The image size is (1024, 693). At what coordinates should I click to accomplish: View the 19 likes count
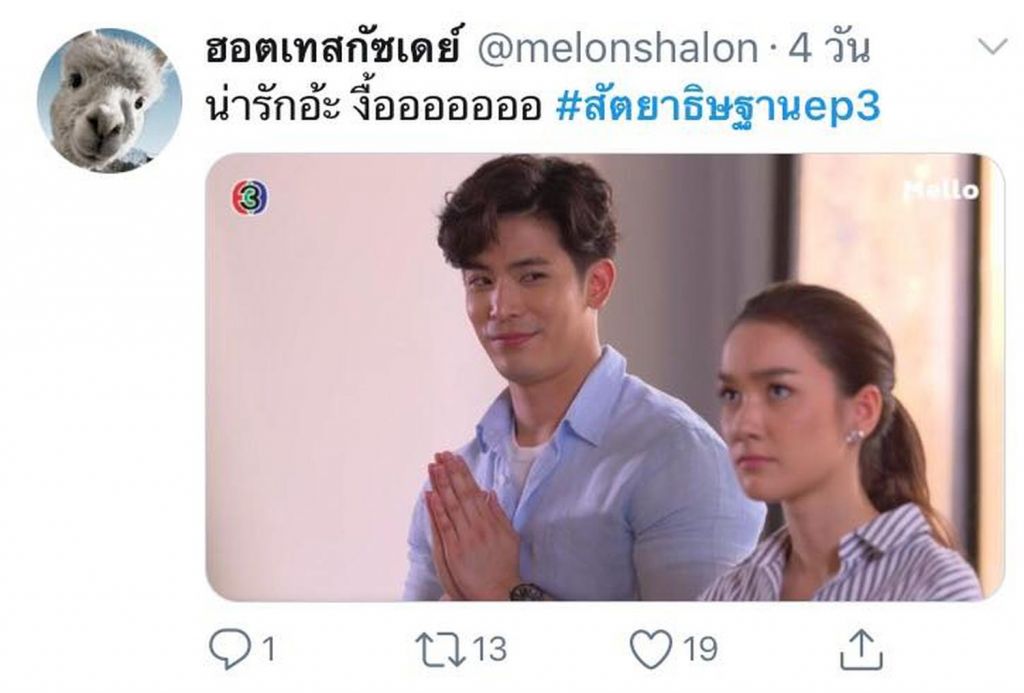(700, 649)
